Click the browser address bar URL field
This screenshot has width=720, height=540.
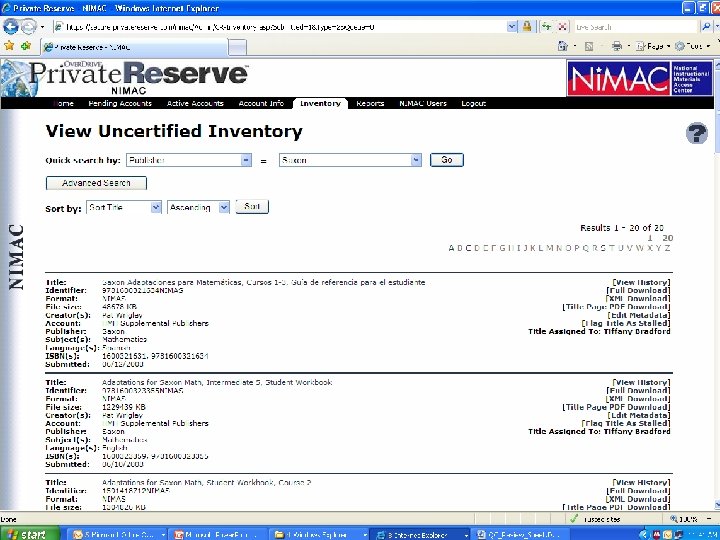pyautogui.click(x=280, y=27)
